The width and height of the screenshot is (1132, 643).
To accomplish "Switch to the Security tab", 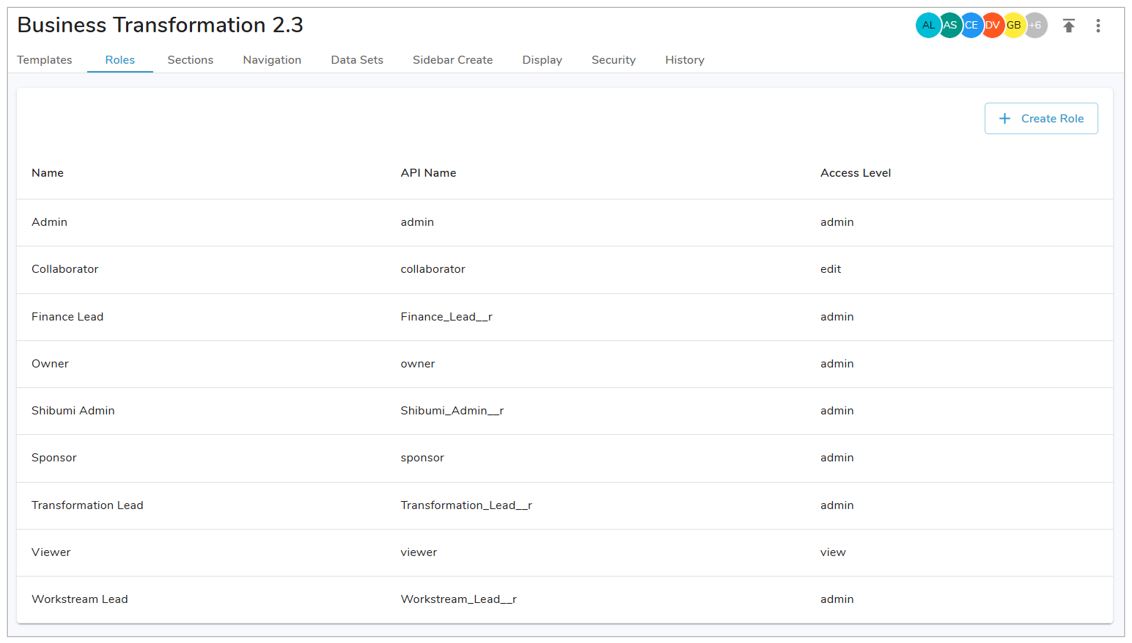I will pos(613,60).
